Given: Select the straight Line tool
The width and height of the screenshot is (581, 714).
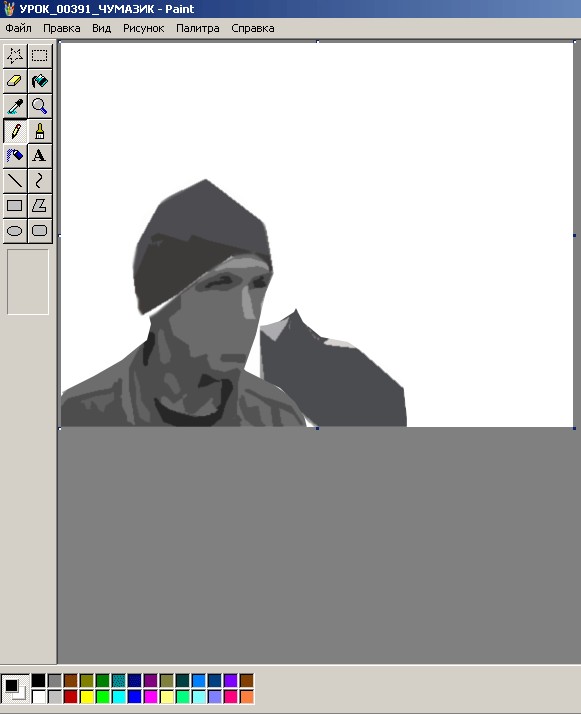Looking at the screenshot, I should (x=15, y=181).
